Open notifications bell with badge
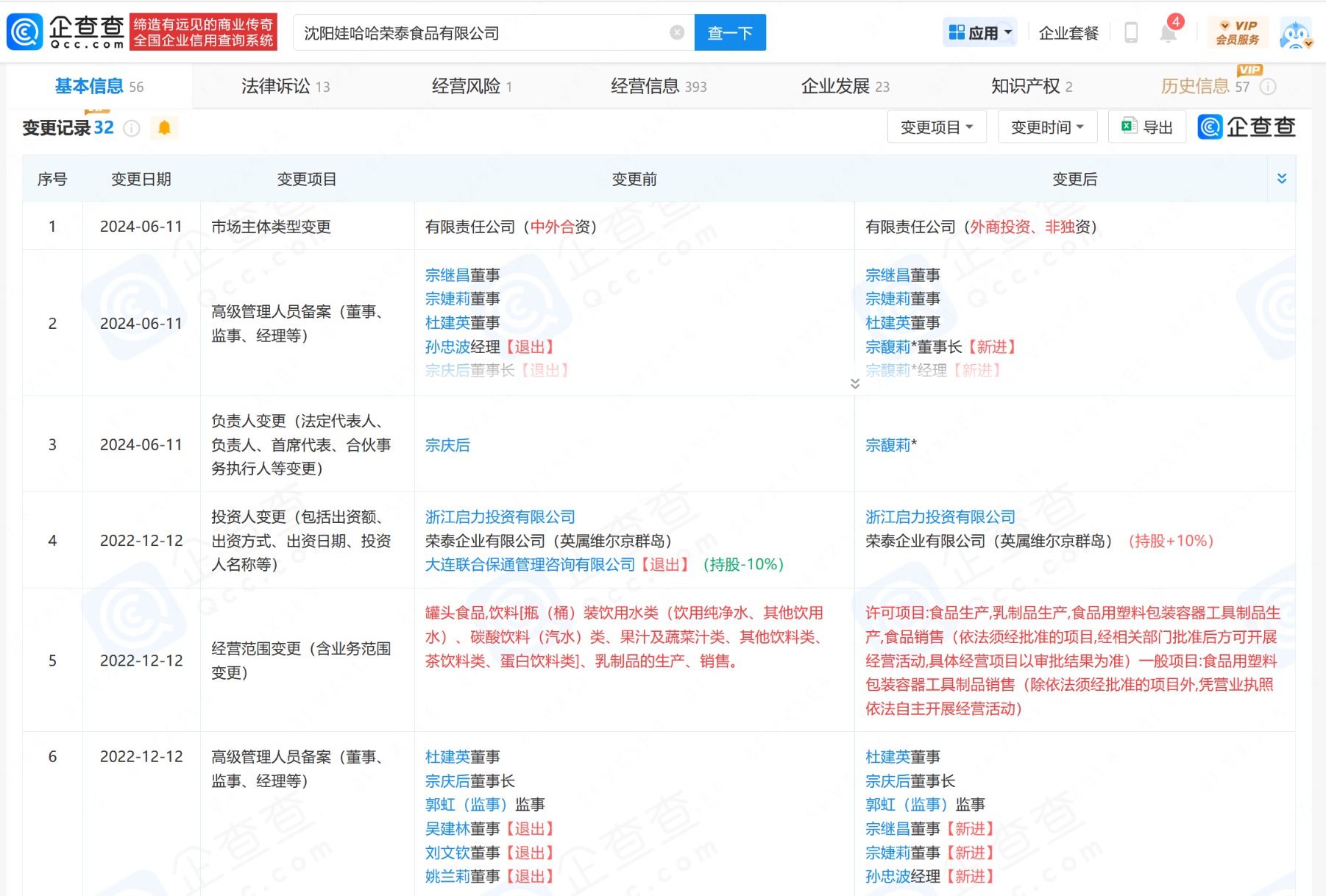This screenshot has height=896, width=1326. pyautogui.click(x=1169, y=32)
